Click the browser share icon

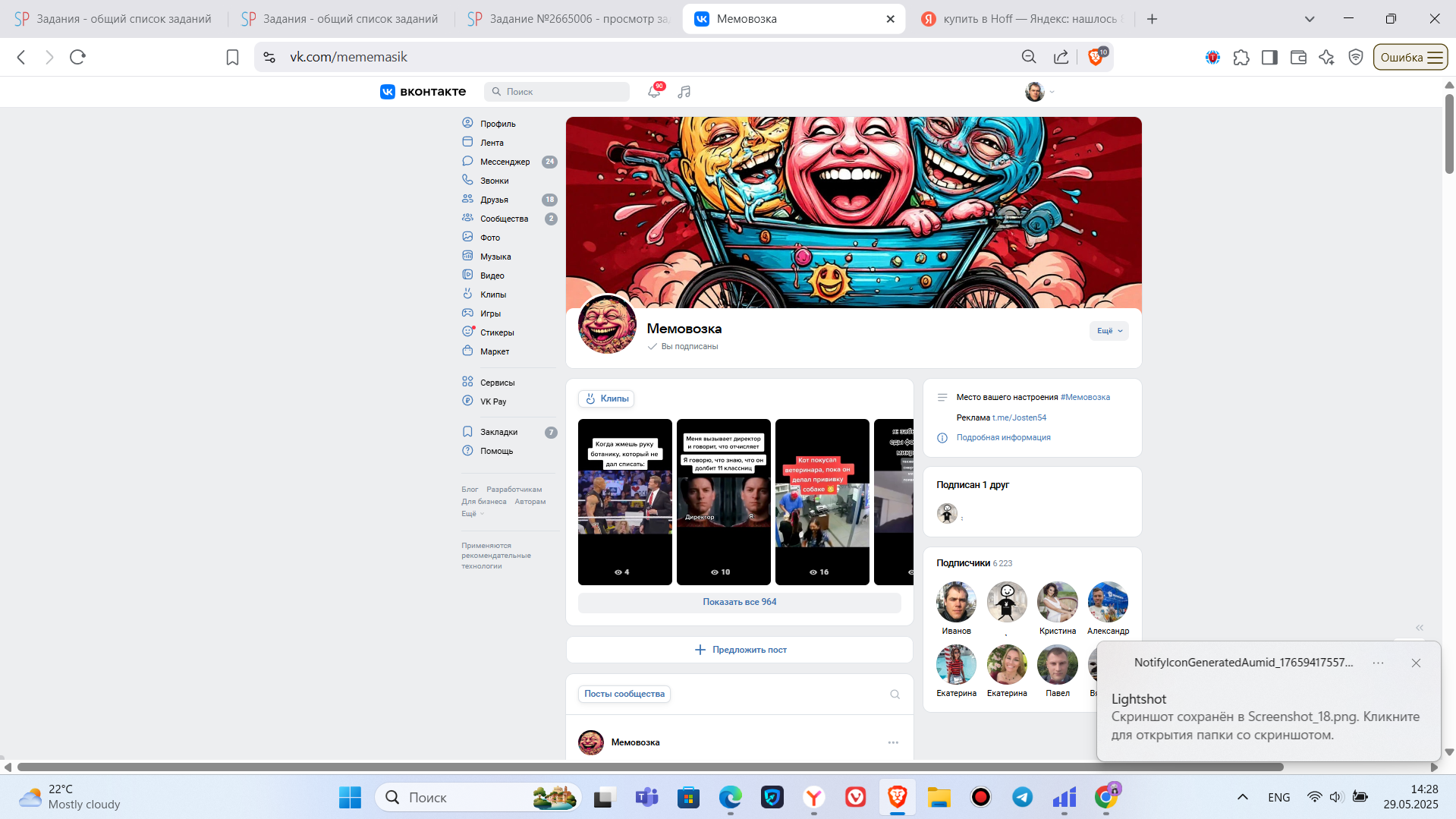click(1061, 57)
